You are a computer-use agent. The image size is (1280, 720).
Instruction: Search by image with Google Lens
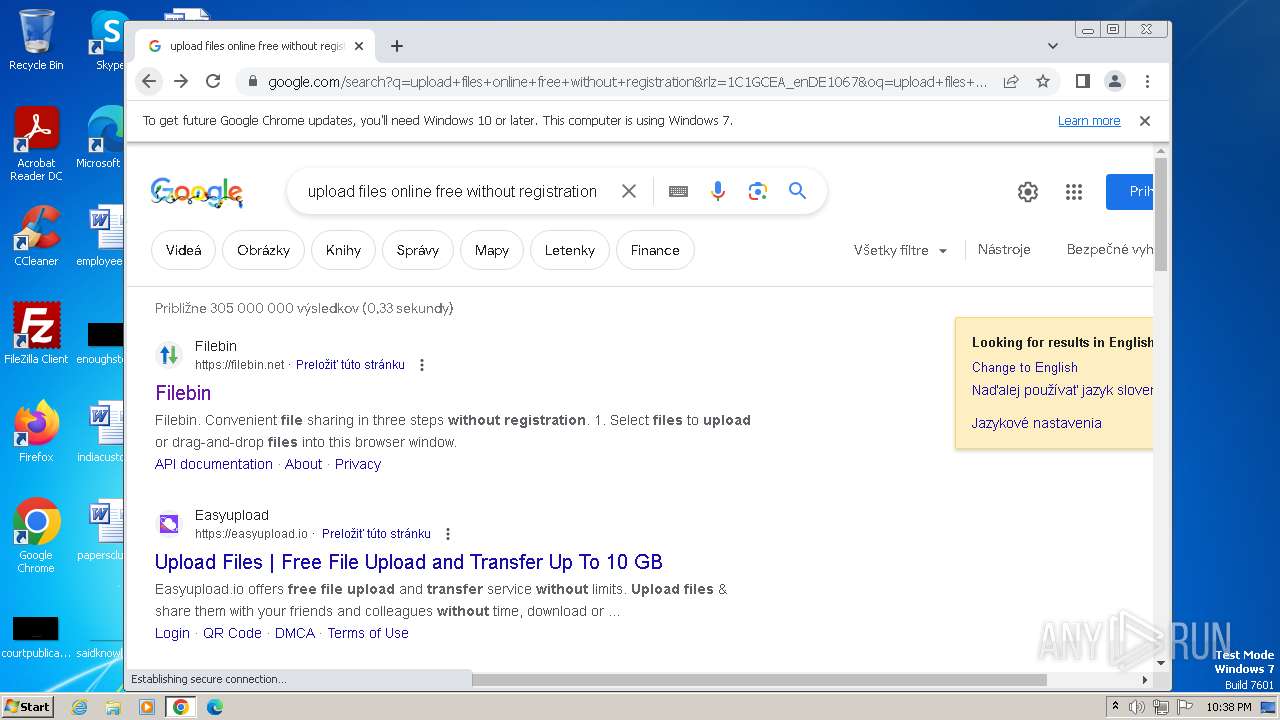click(758, 191)
